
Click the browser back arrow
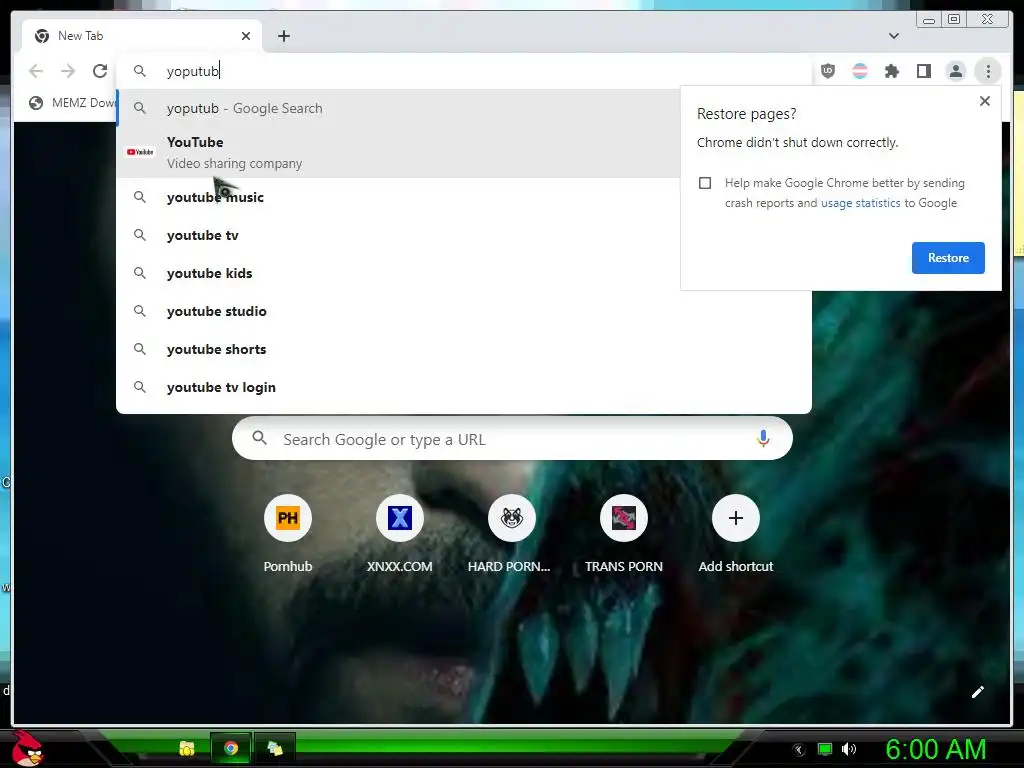[36, 71]
